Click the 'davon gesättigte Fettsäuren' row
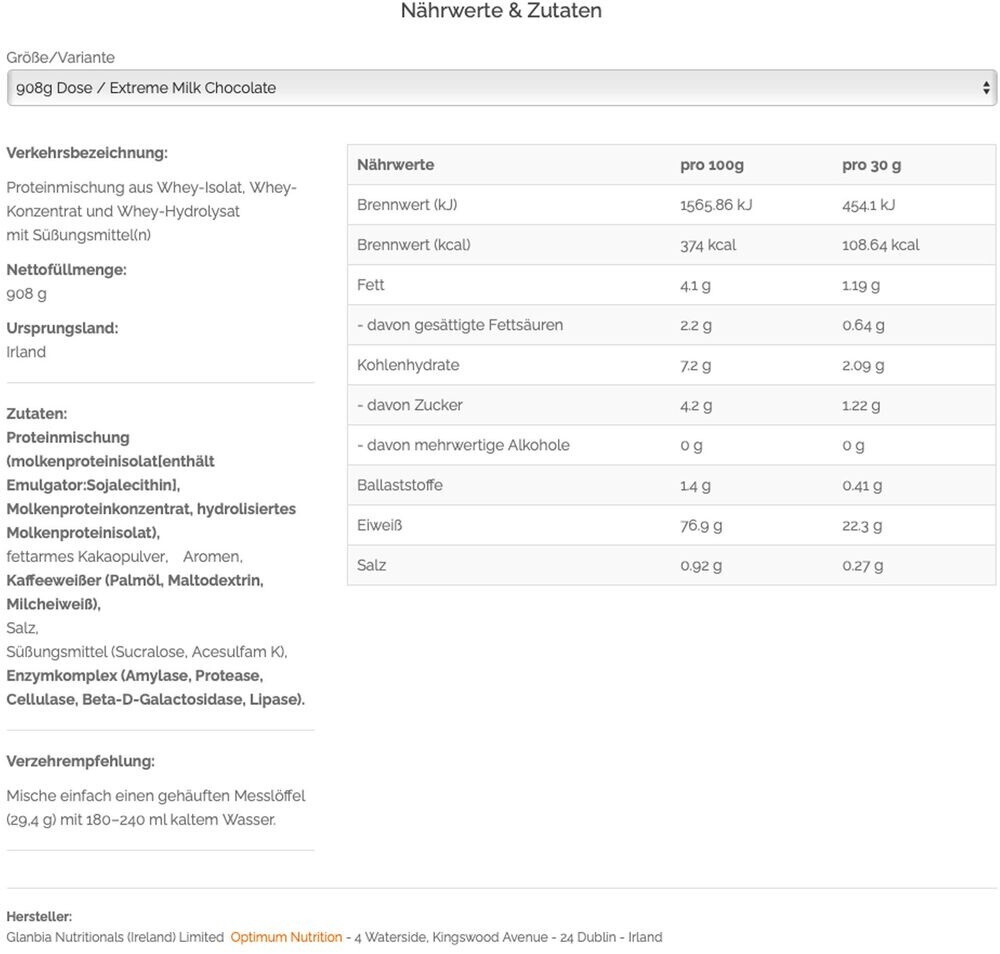The width and height of the screenshot is (1000, 954). coord(460,325)
